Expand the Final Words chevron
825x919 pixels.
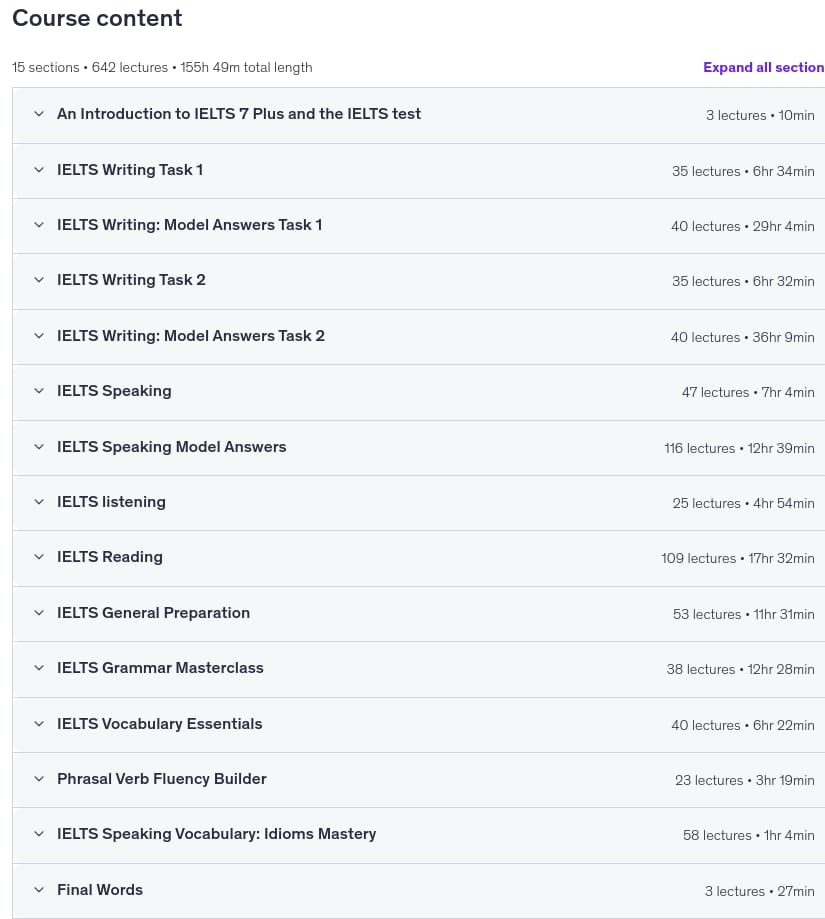[39, 890]
